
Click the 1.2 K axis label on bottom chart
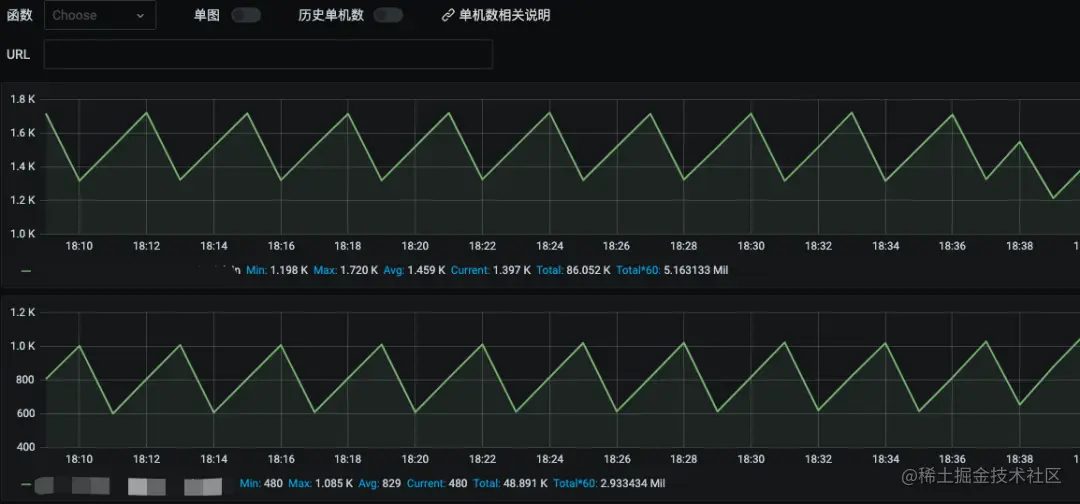pos(22,313)
